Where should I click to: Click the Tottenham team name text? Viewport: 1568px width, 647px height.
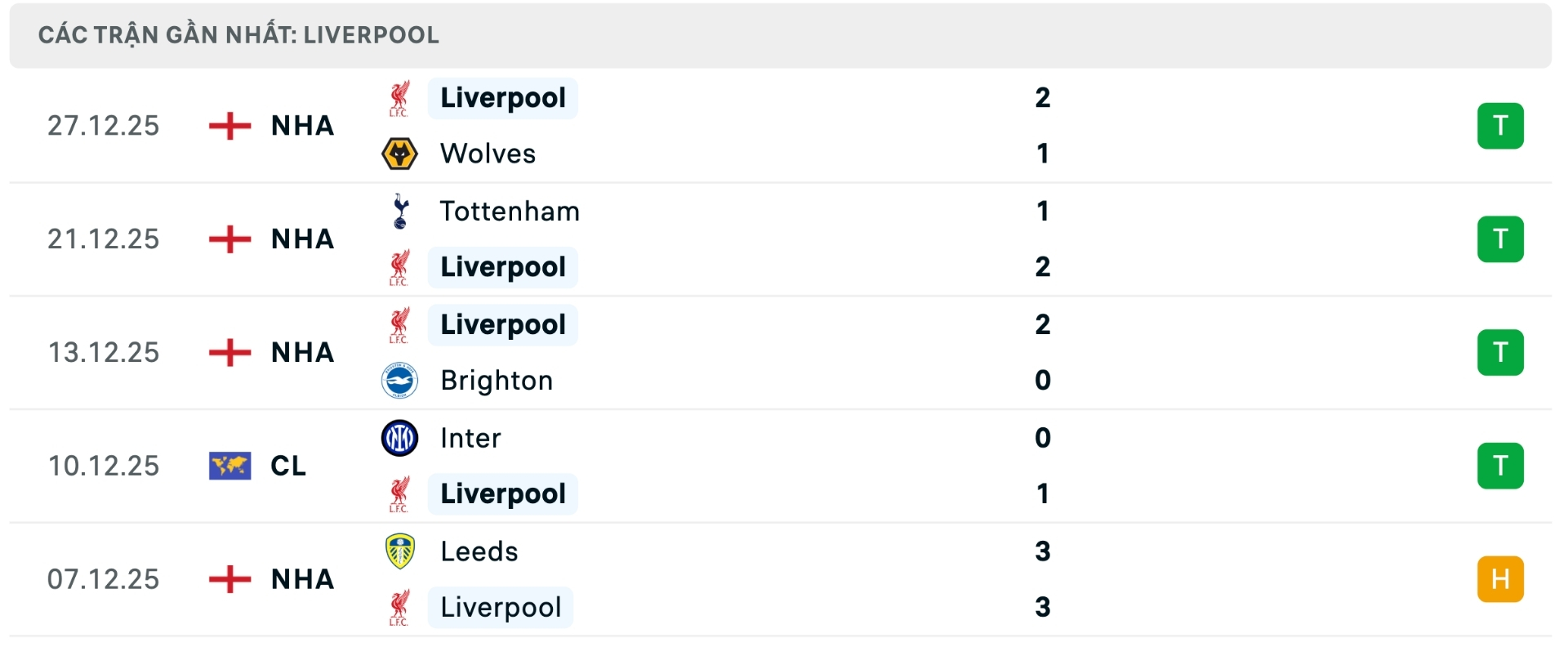coord(509,211)
